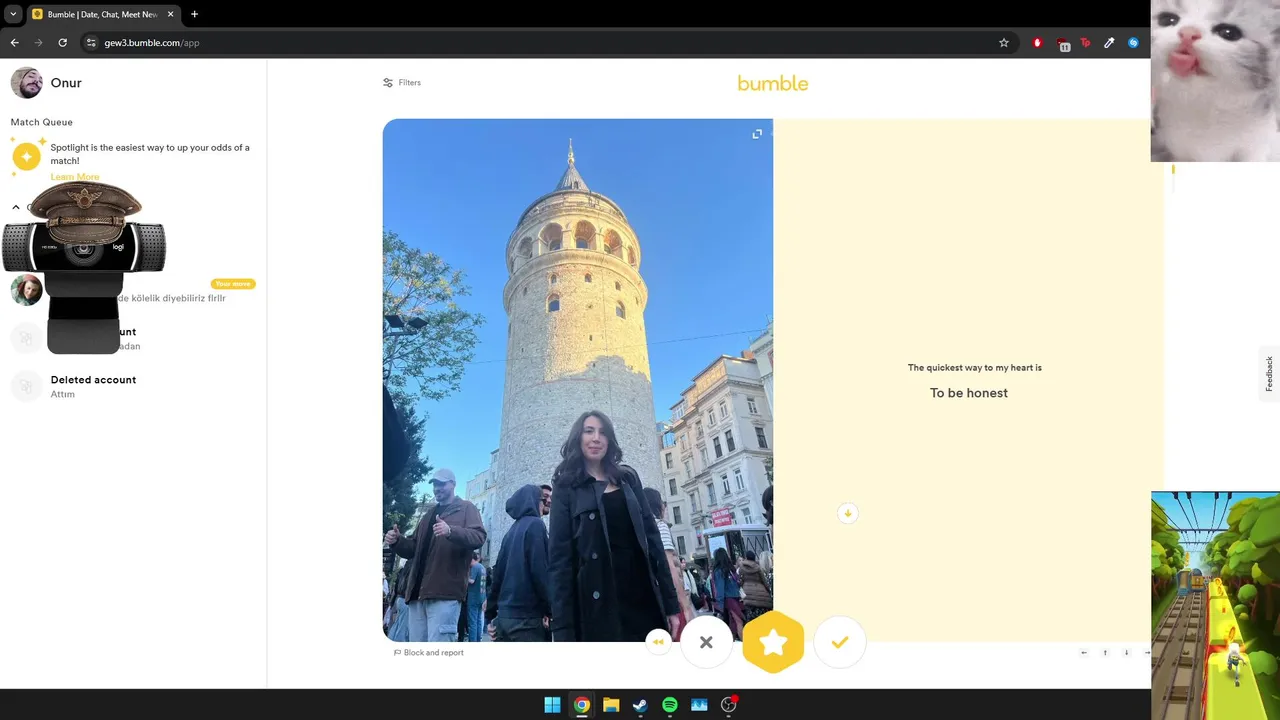
Task: Click 'The quickest way to my heart is' text
Action: coord(975,368)
